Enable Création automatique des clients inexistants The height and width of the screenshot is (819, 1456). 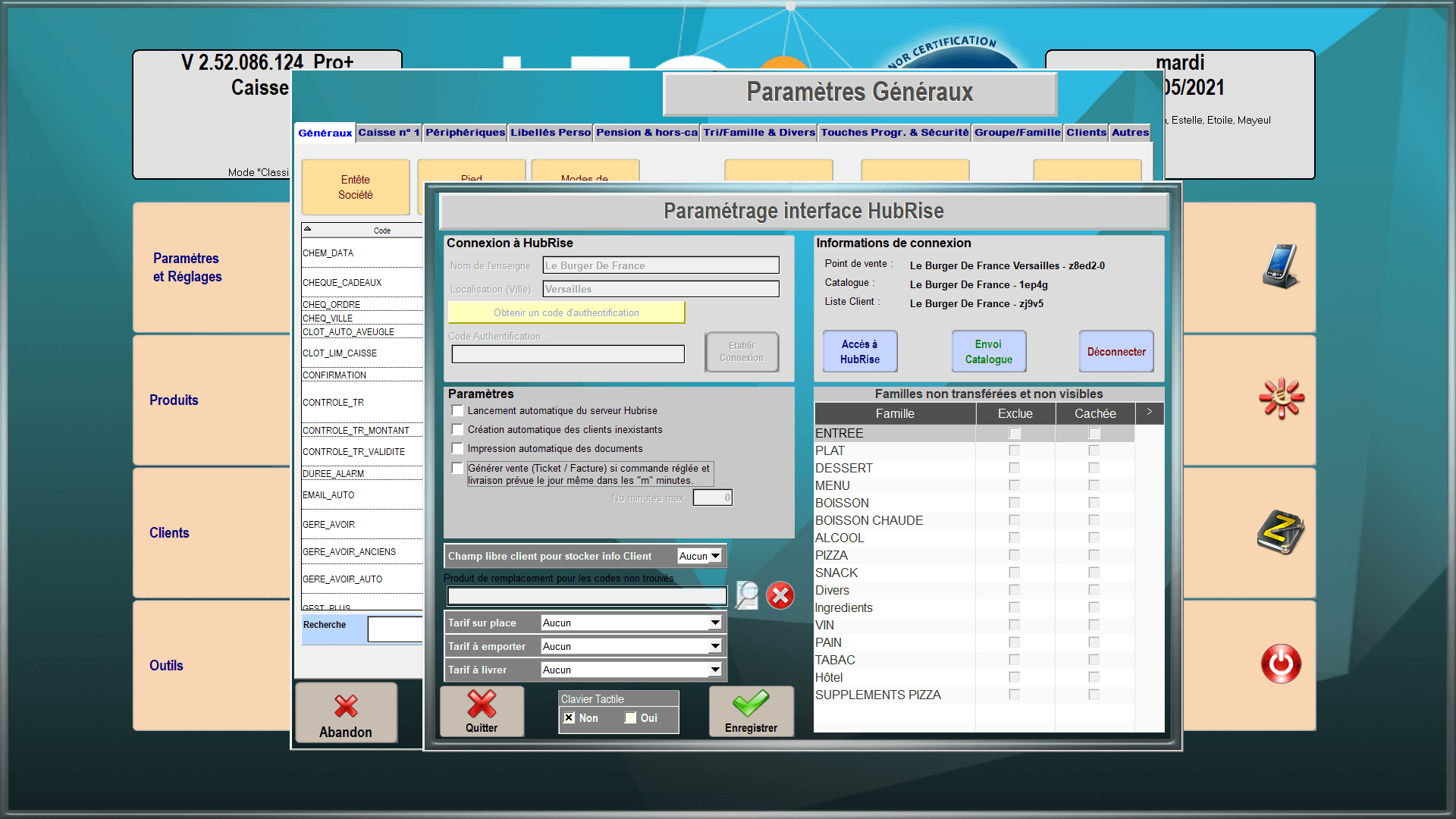[x=457, y=429]
